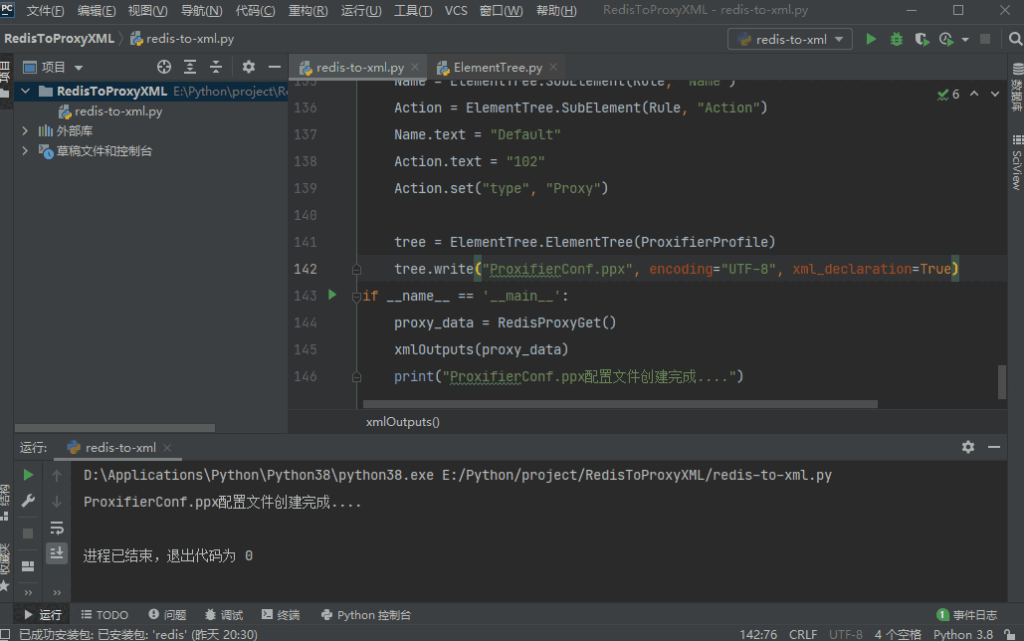Screen dimensions: 1024x641
Task: Collapse all in project panel
Action: 216,67
